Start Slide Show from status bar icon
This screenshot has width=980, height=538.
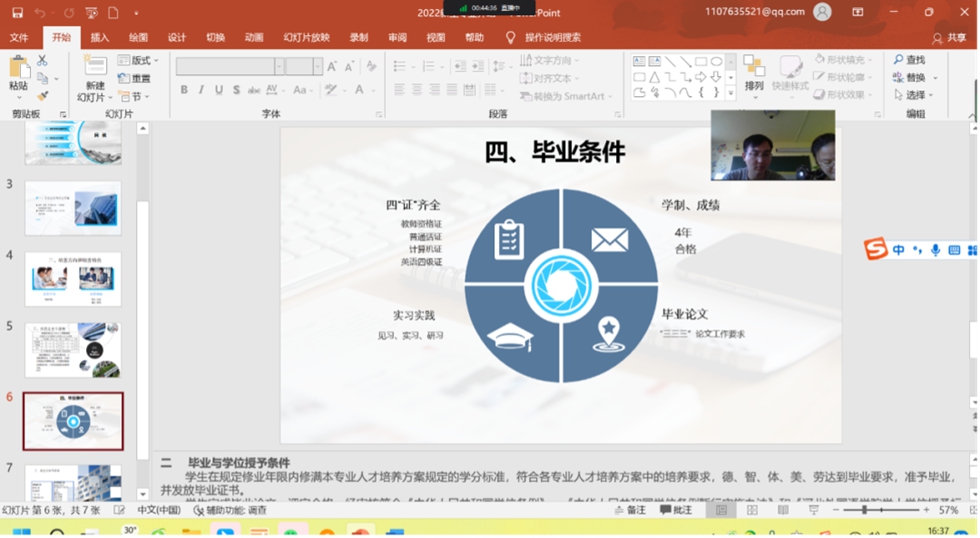point(813,510)
